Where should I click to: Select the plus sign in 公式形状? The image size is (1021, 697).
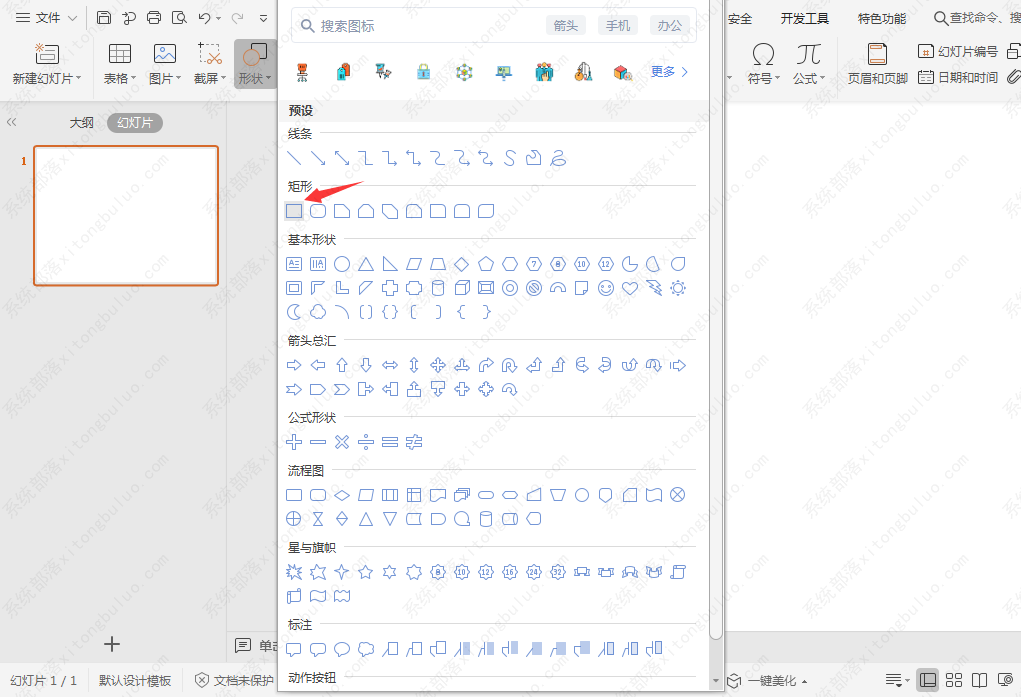(294, 442)
